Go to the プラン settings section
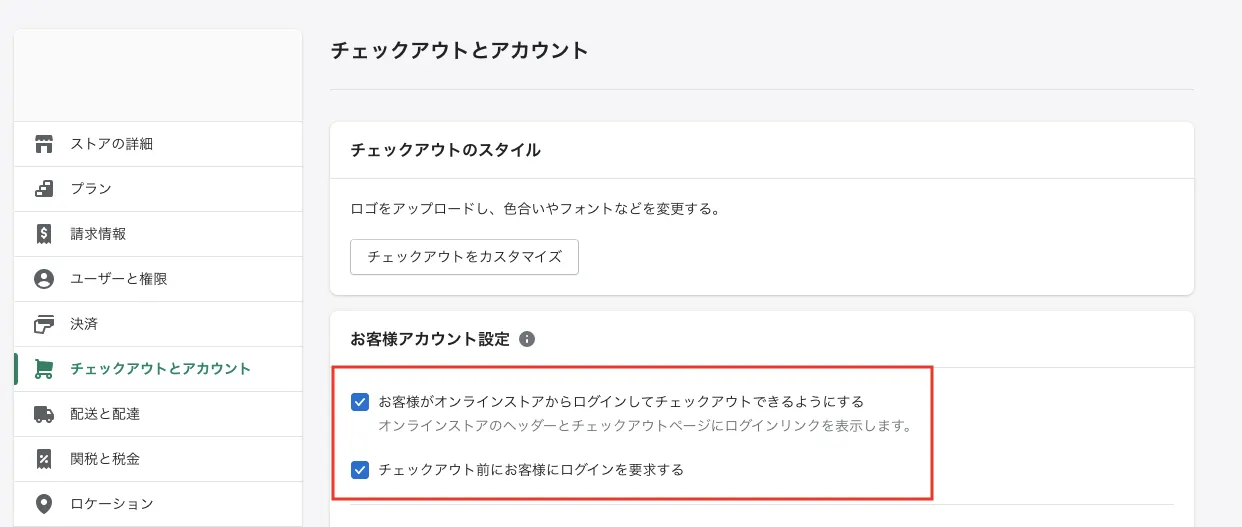Image resolution: width=1242 pixels, height=527 pixels. [91, 189]
